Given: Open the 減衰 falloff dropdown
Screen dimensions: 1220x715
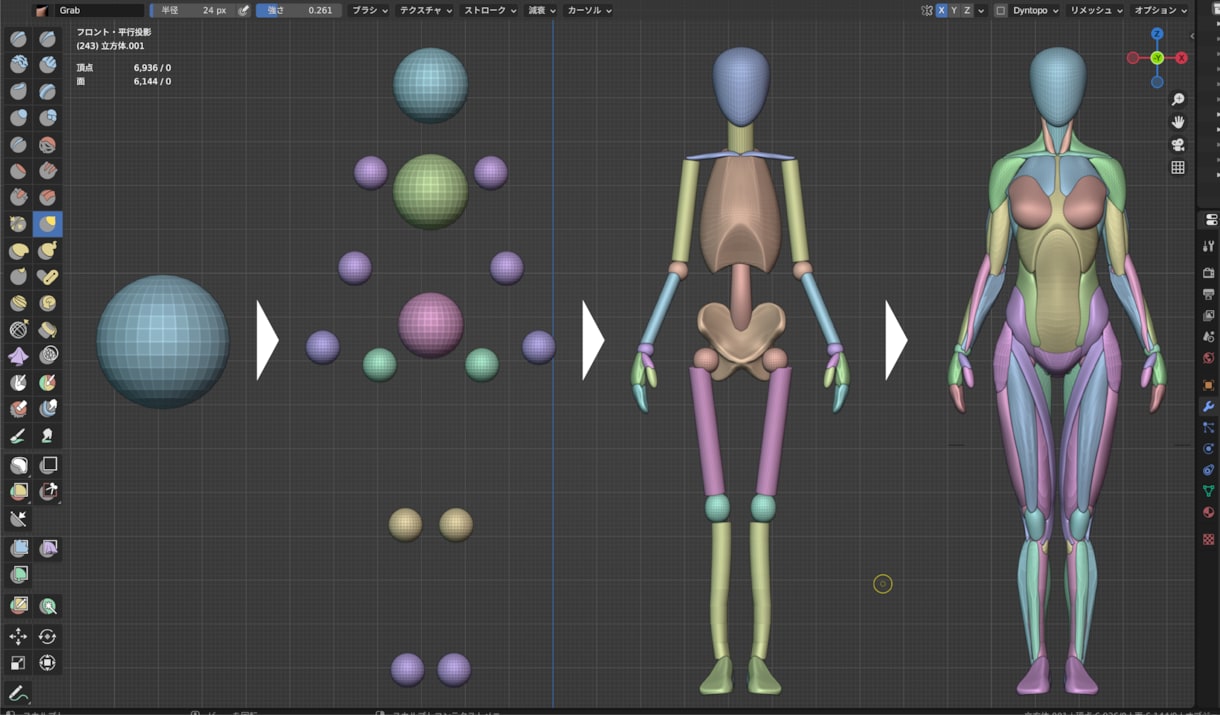Looking at the screenshot, I should click(x=541, y=10).
